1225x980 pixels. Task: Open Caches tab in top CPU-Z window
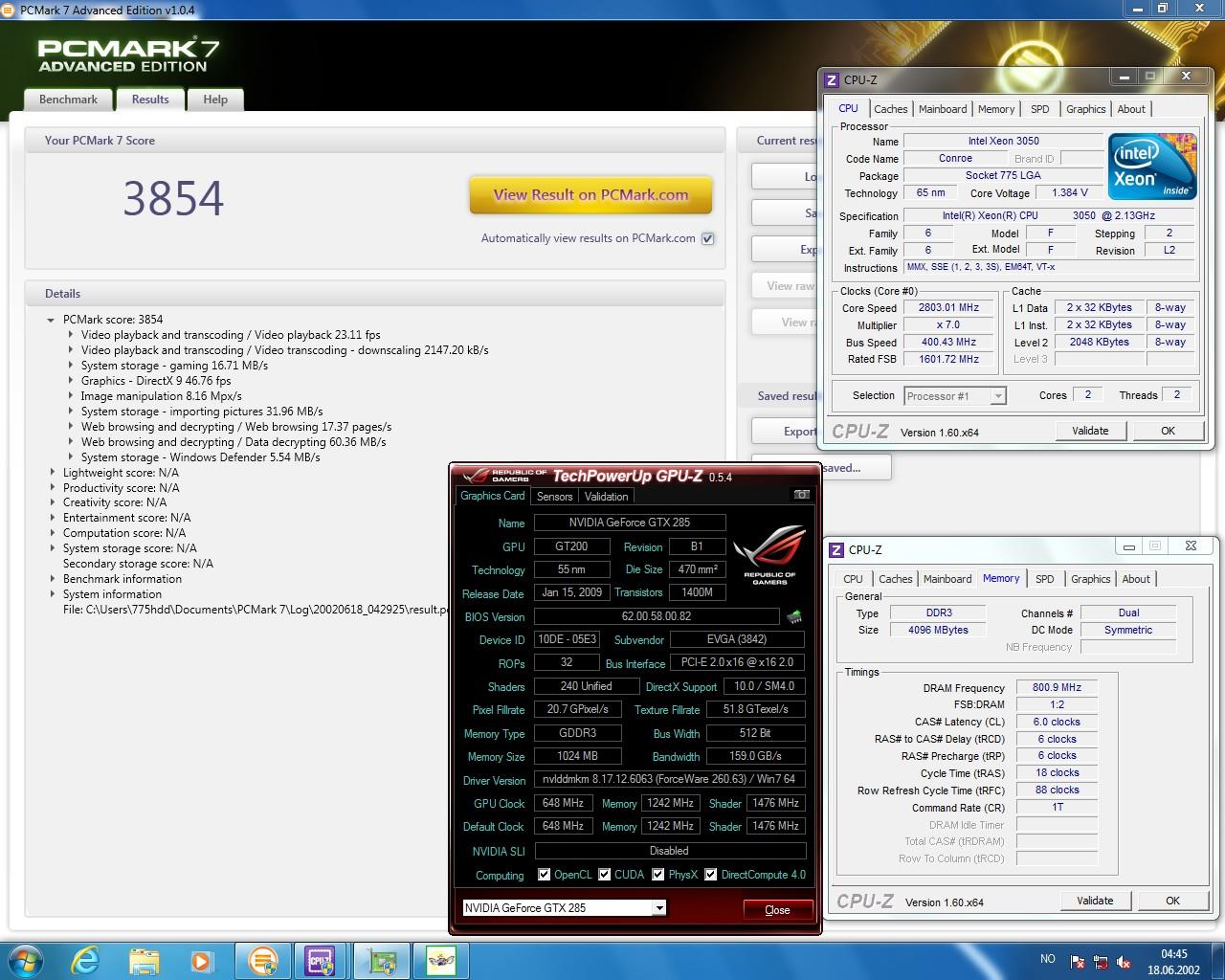pyautogui.click(x=891, y=109)
